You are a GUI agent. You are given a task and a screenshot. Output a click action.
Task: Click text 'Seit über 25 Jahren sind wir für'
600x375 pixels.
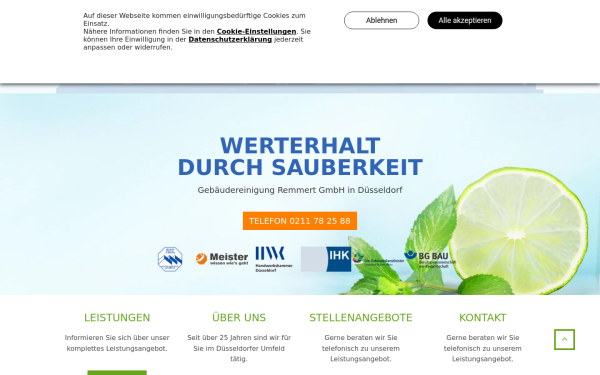[239, 338]
